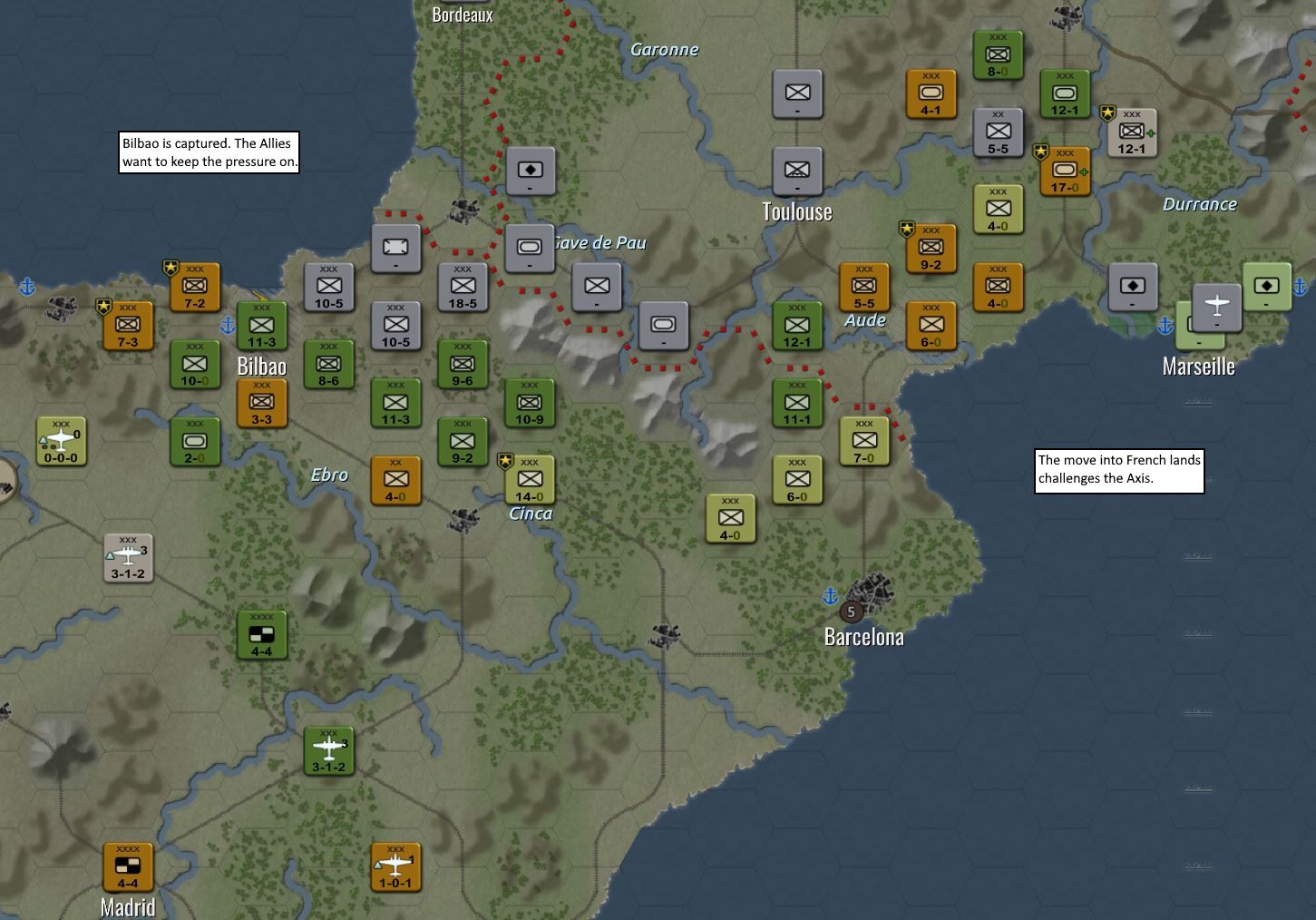The height and width of the screenshot is (920, 1316).
Task: Click the Barcelona city label
Action: coord(864,637)
